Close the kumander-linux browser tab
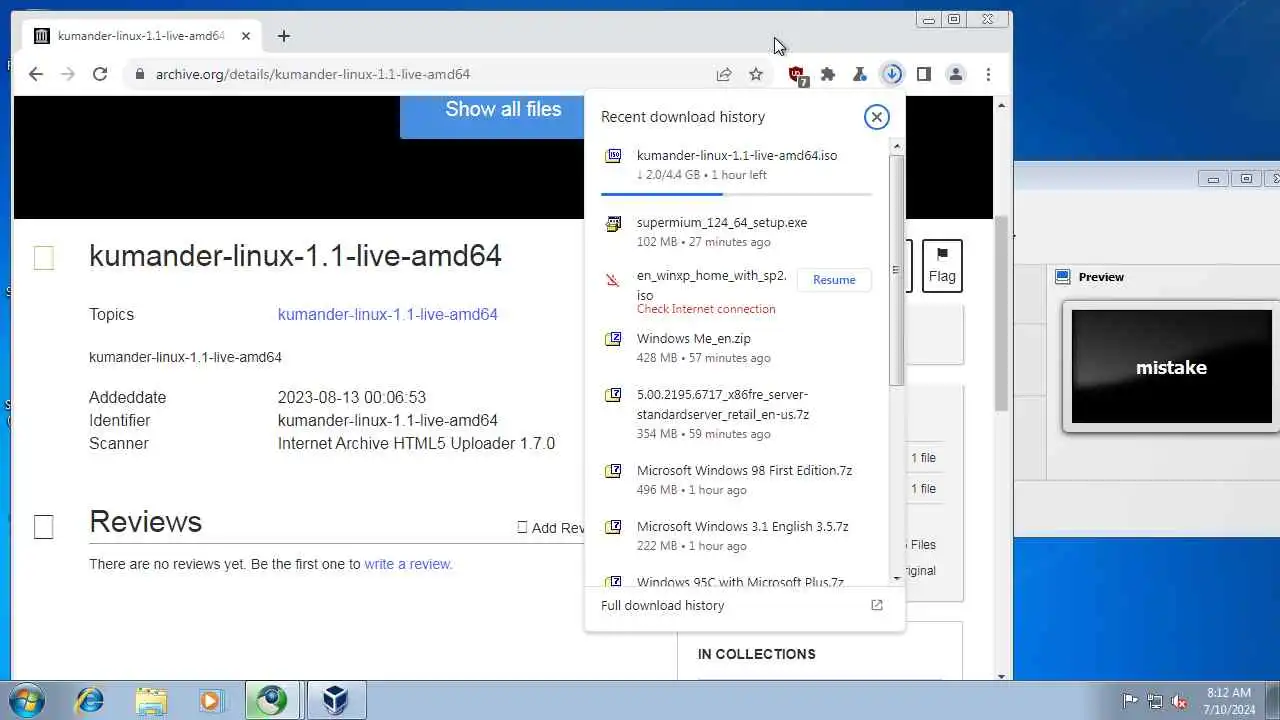Image resolution: width=1280 pixels, height=720 pixels. pos(246,36)
